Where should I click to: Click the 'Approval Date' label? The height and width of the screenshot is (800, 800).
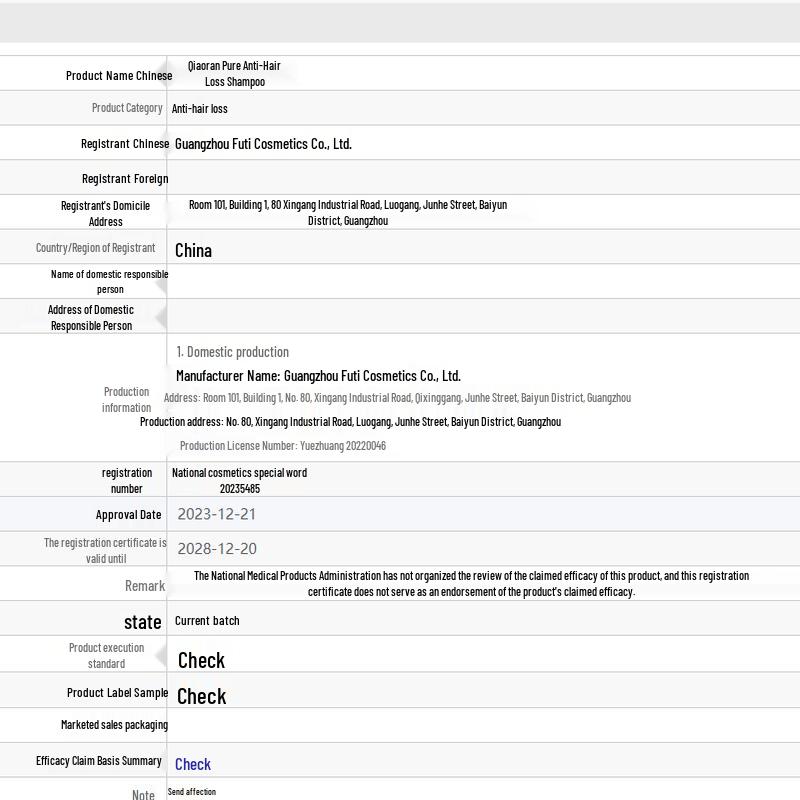129,515
